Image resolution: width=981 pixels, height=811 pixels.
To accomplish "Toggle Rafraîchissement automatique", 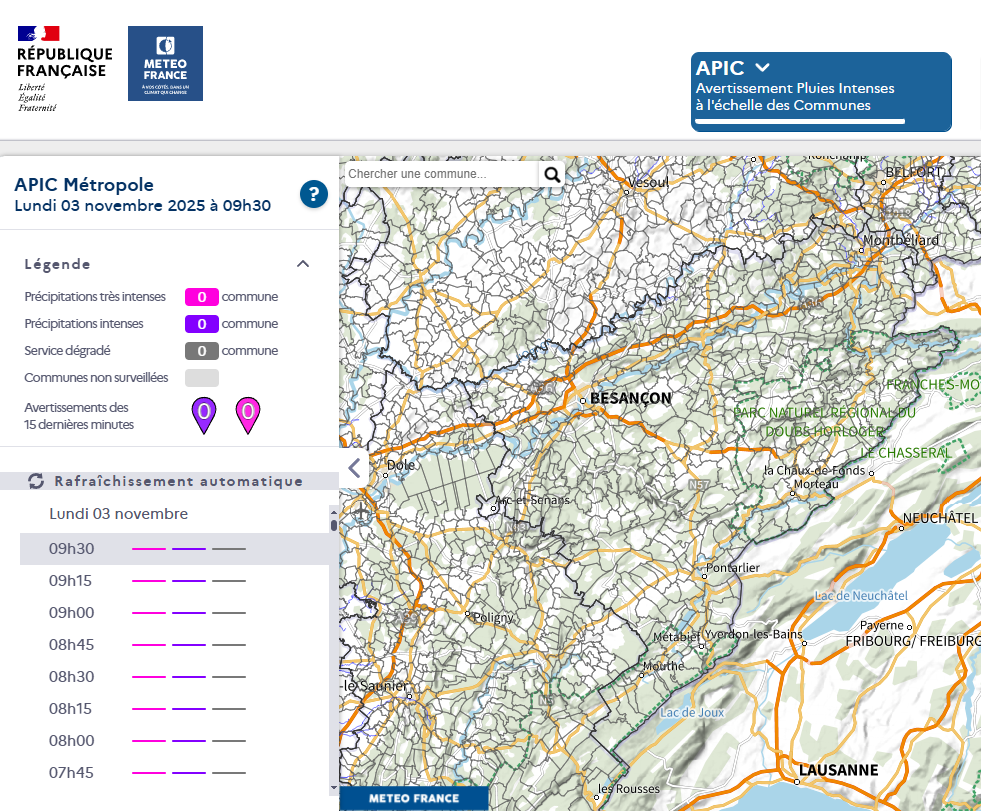I will point(178,481).
